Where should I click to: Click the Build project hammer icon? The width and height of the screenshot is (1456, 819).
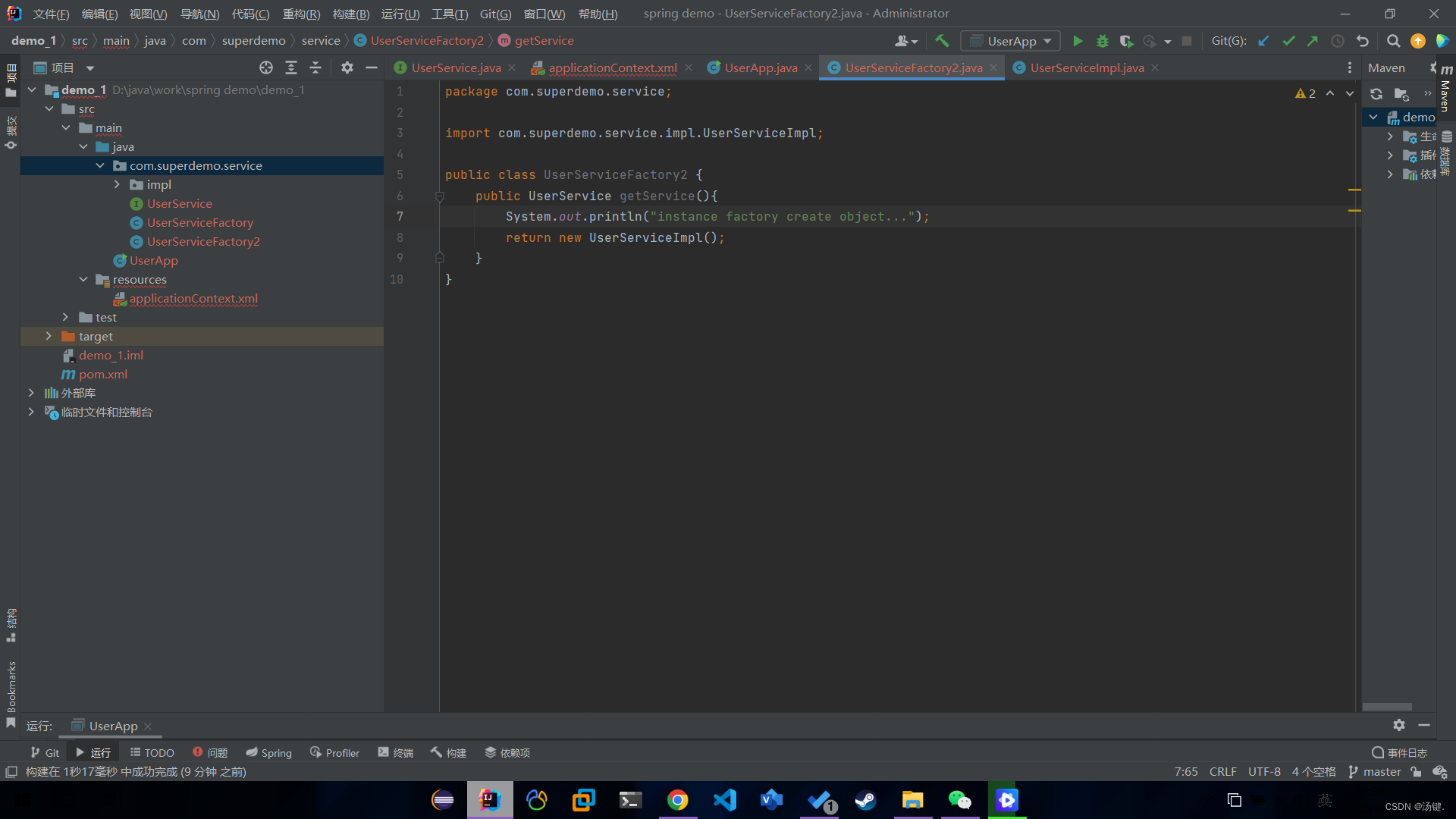point(942,41)
